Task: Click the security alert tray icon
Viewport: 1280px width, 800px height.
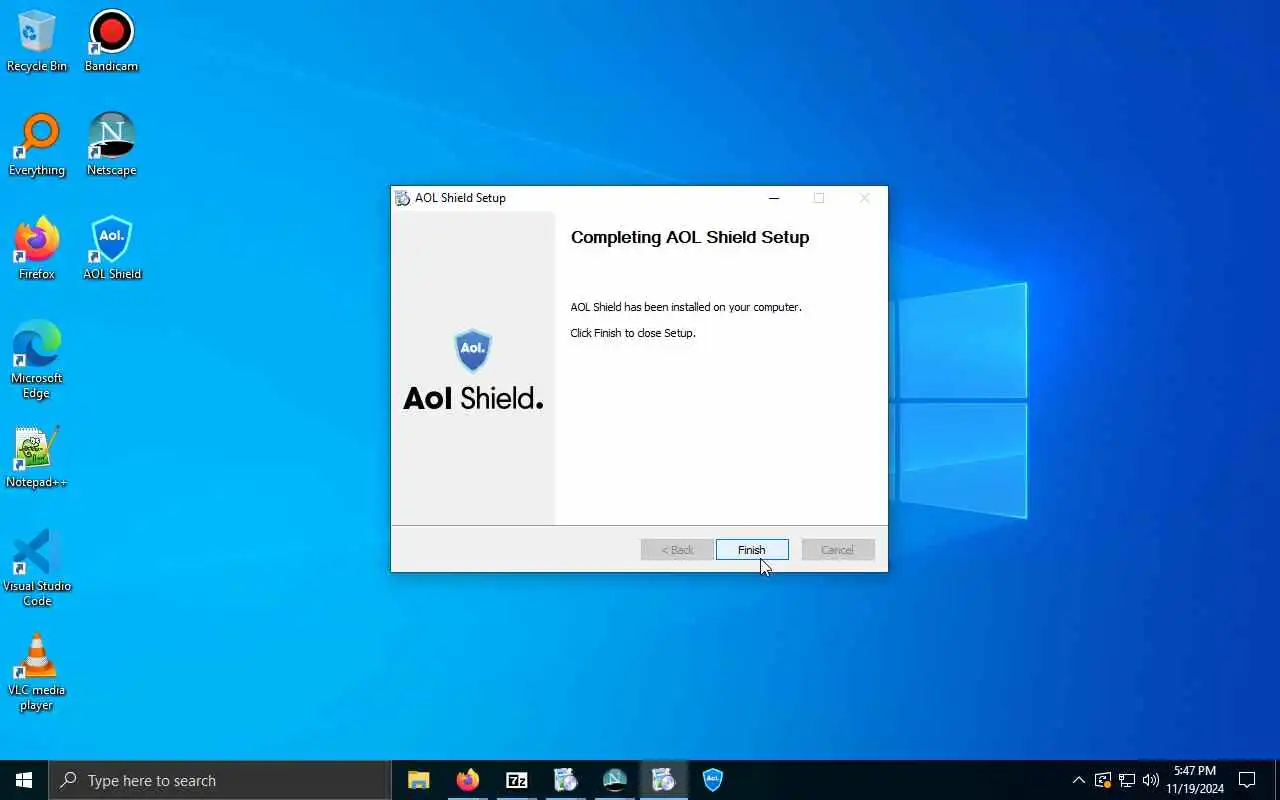Action: tap(1103, 780)
